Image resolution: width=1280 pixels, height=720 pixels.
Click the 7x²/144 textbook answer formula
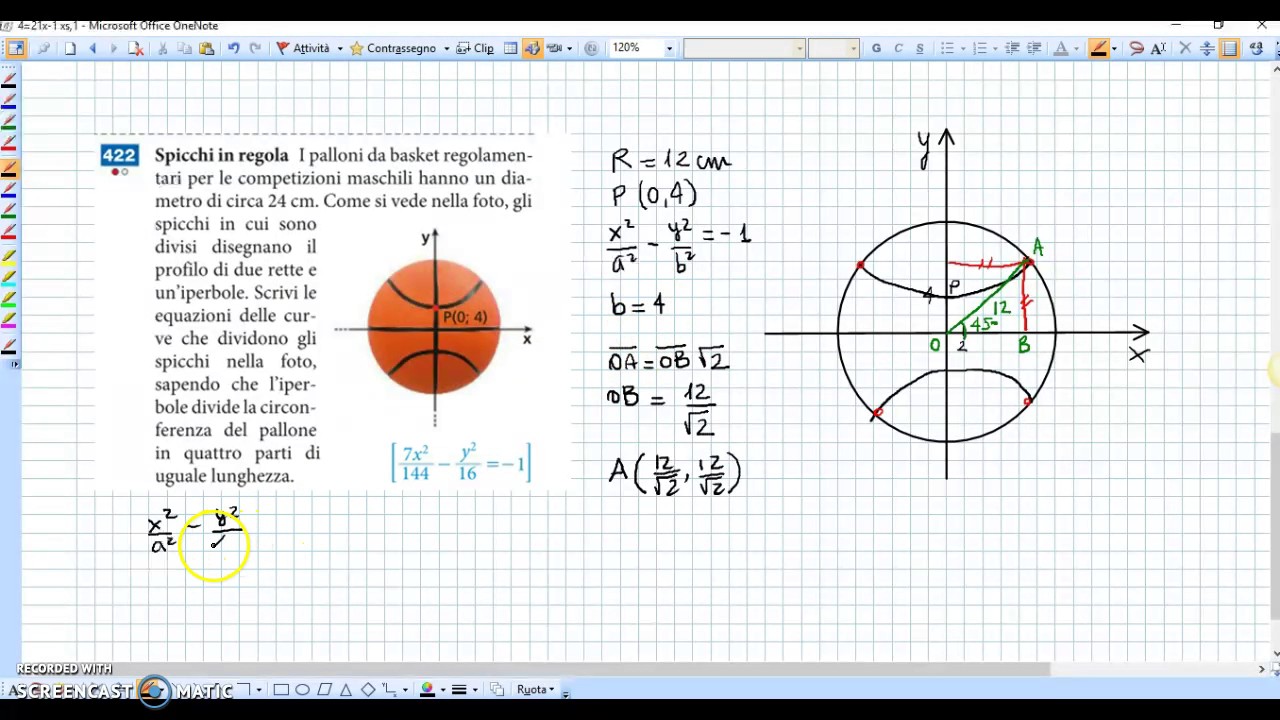coord(461,463)
